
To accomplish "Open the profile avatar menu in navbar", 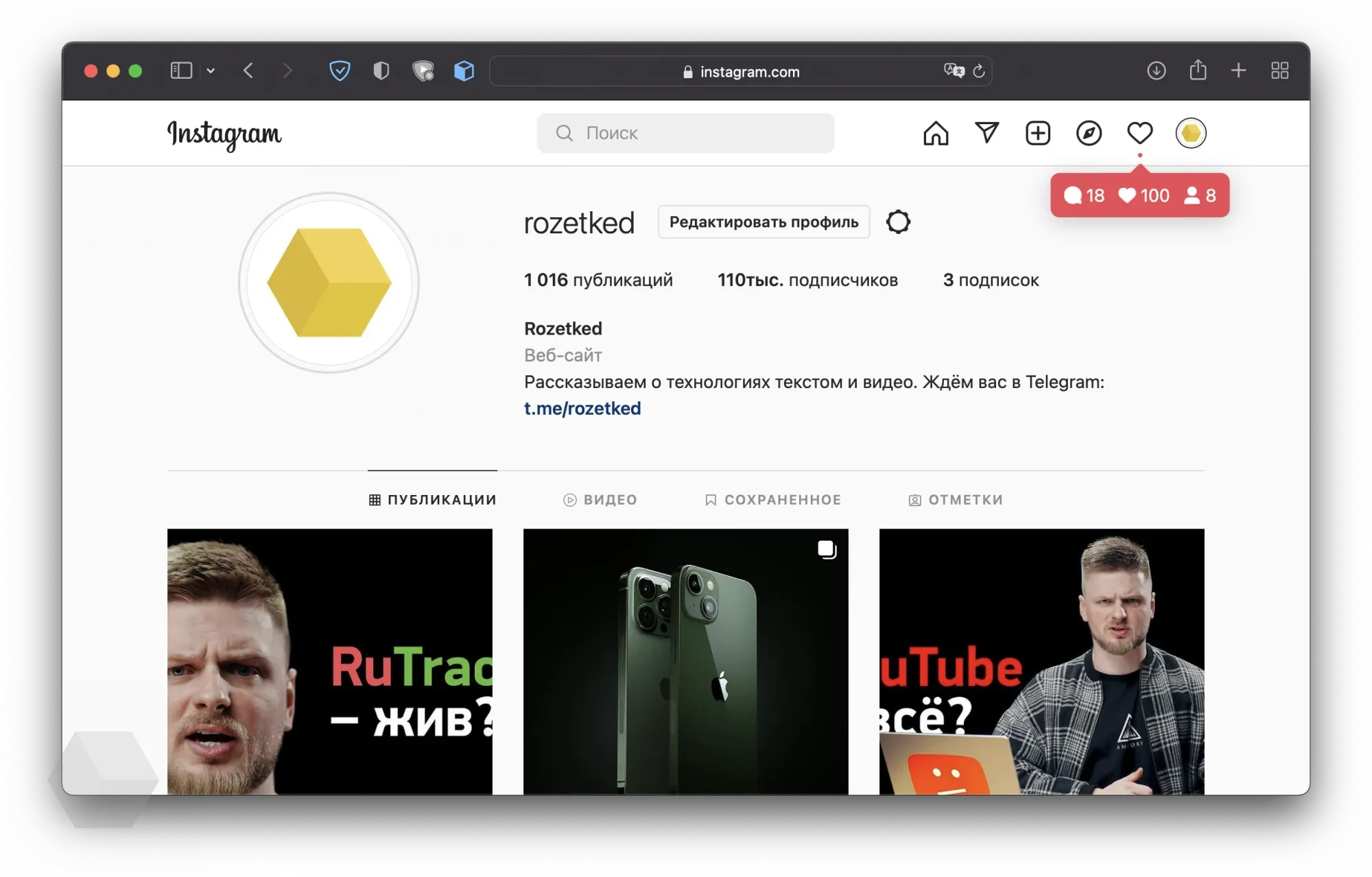I will click(x=1191, y=133).
